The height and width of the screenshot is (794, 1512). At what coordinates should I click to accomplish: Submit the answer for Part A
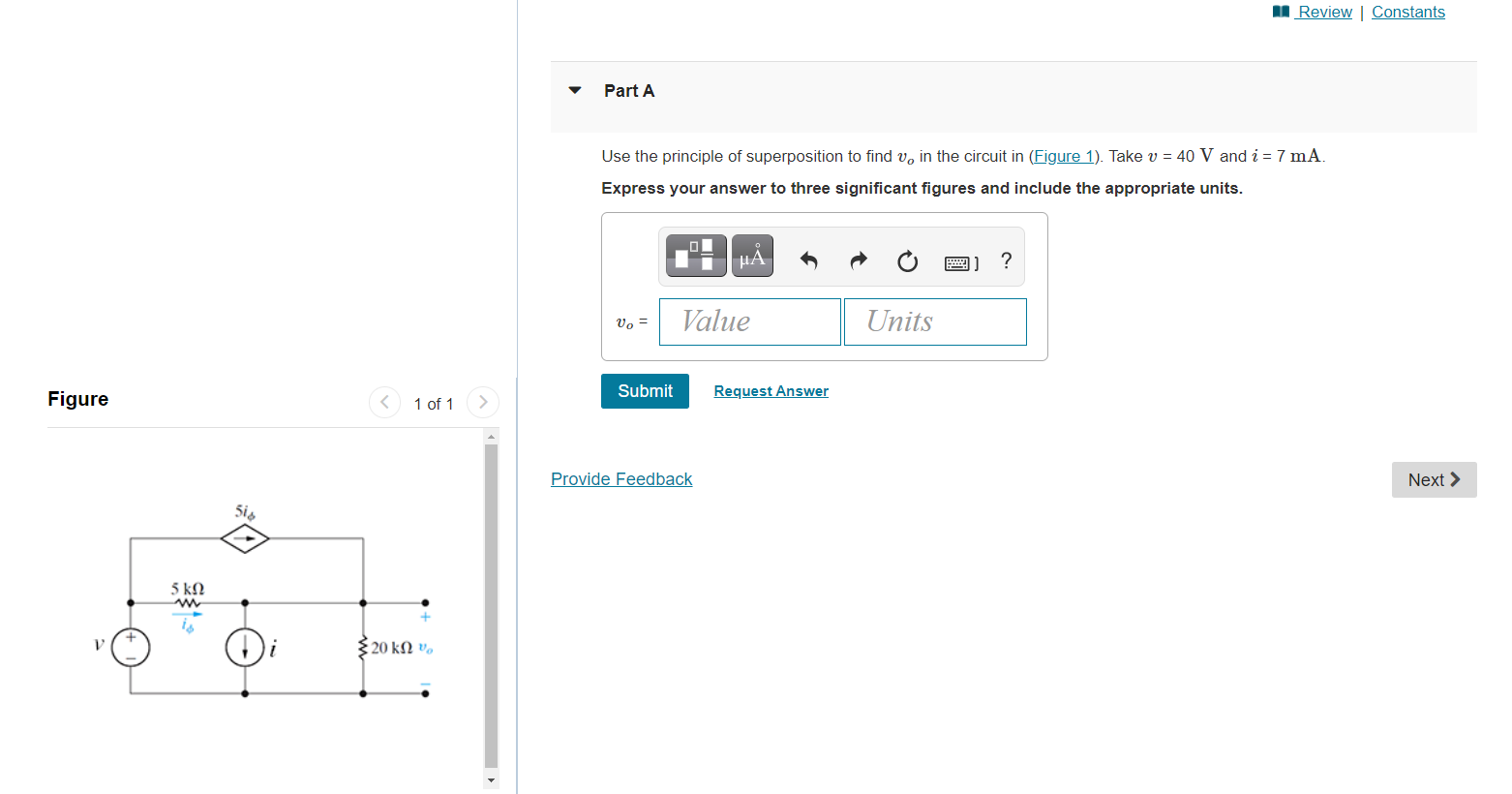[x=645, y=390]
